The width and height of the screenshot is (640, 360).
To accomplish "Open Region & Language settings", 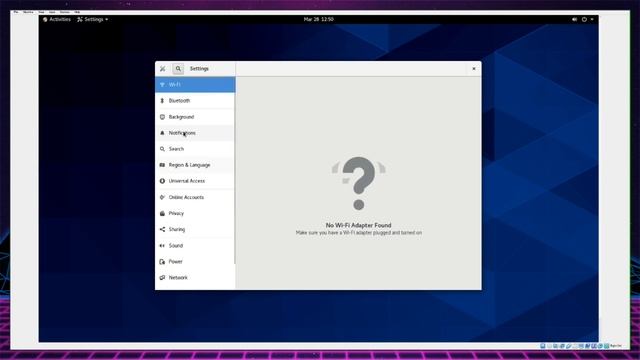I will coord(195,165).
